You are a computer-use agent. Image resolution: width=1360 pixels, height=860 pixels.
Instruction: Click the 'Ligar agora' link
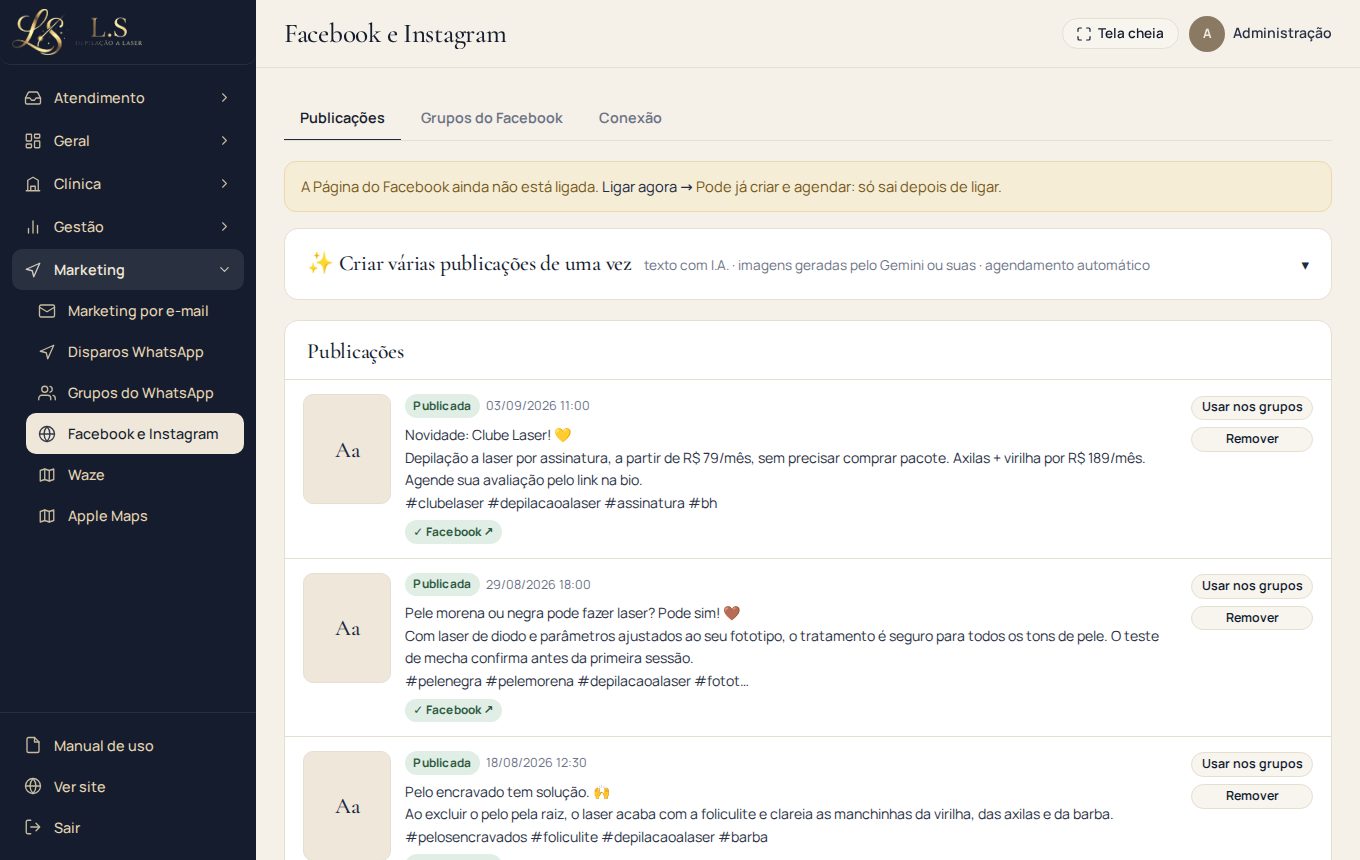[647, 187]
